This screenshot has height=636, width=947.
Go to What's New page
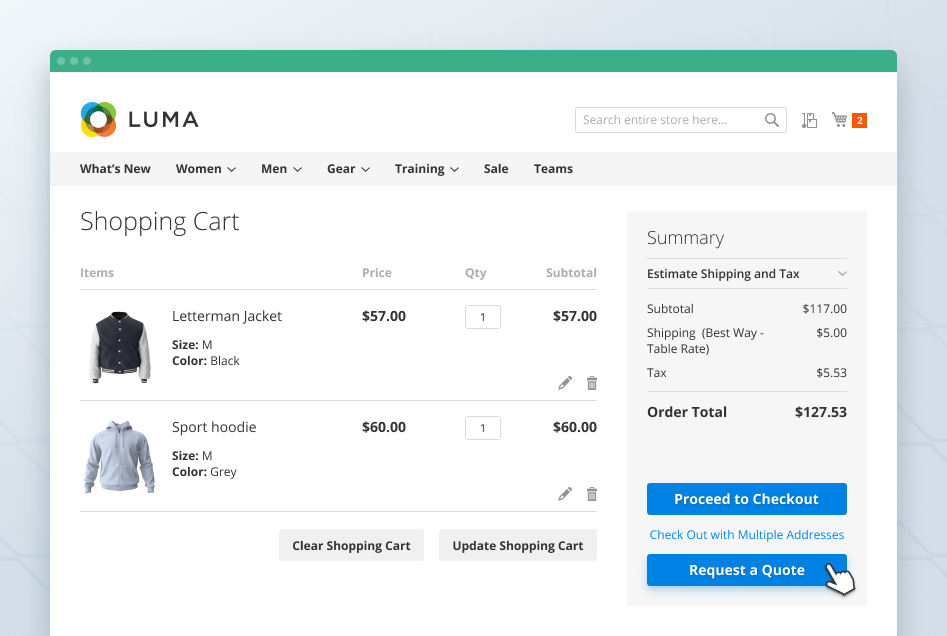pyautogui.click(x=115, y=169)
